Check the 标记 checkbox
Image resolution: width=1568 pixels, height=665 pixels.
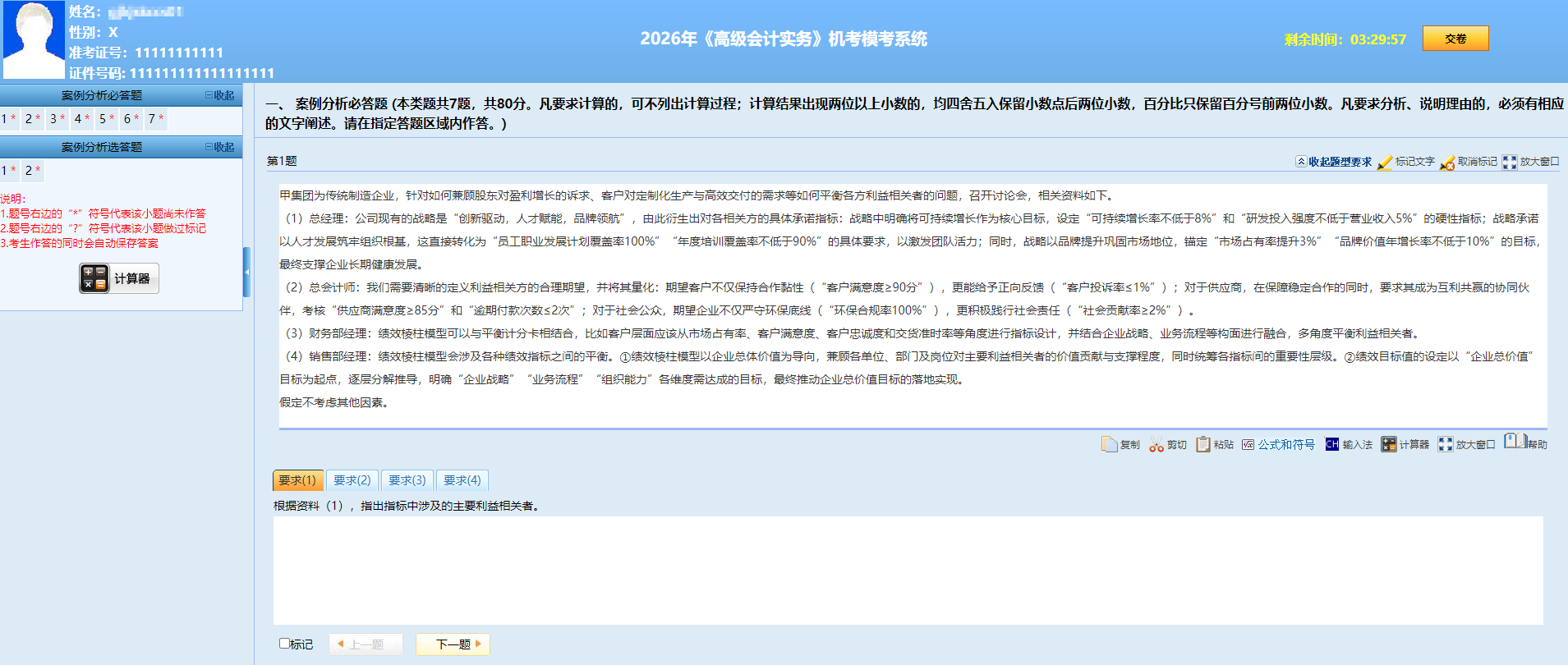click(285, 644)
